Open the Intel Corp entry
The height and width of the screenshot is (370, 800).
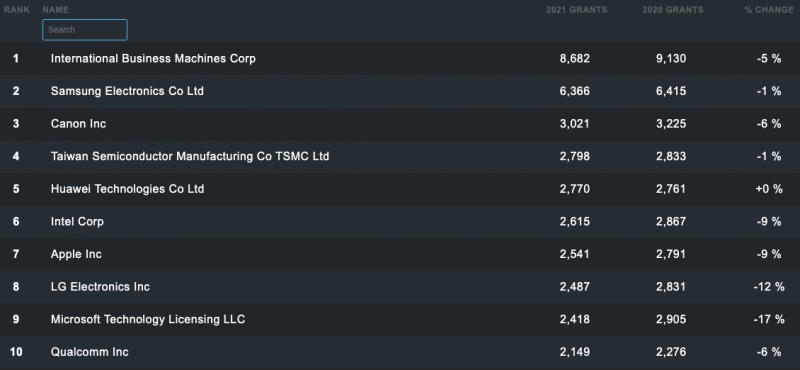[x=77, y=221]
